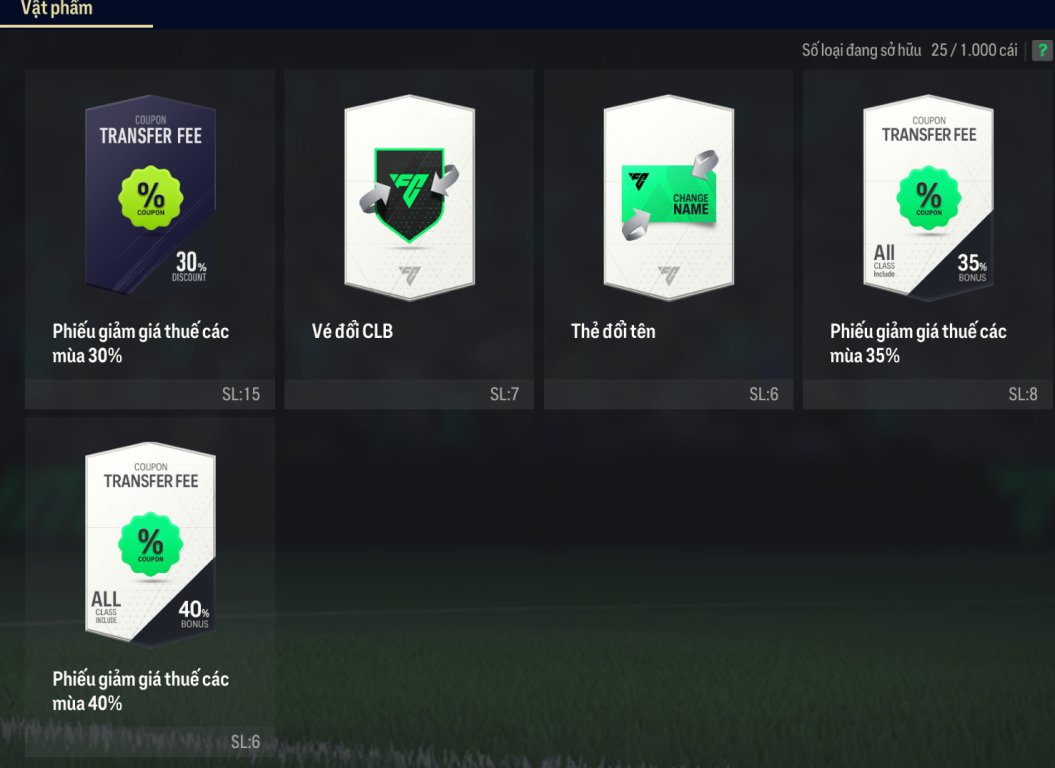The image size is (1055, 768).
Task: Open Phiếu giảm giá thuế các mùa 35% title
Action: (918, 343)
